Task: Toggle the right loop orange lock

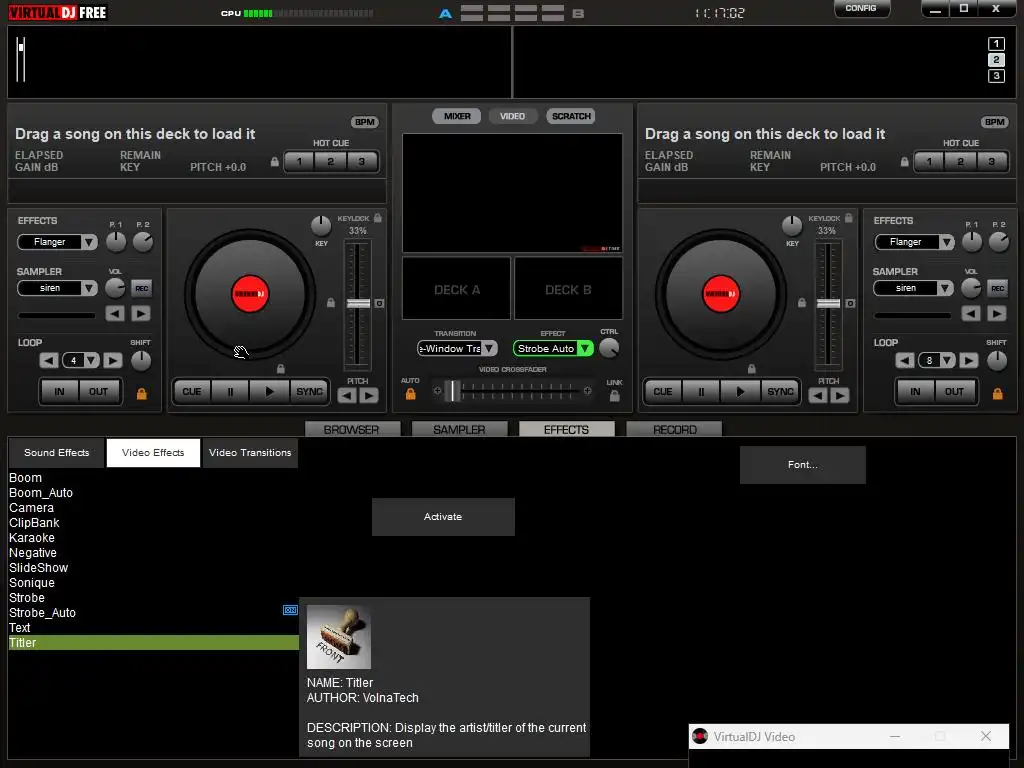Action: coord(997,393)
